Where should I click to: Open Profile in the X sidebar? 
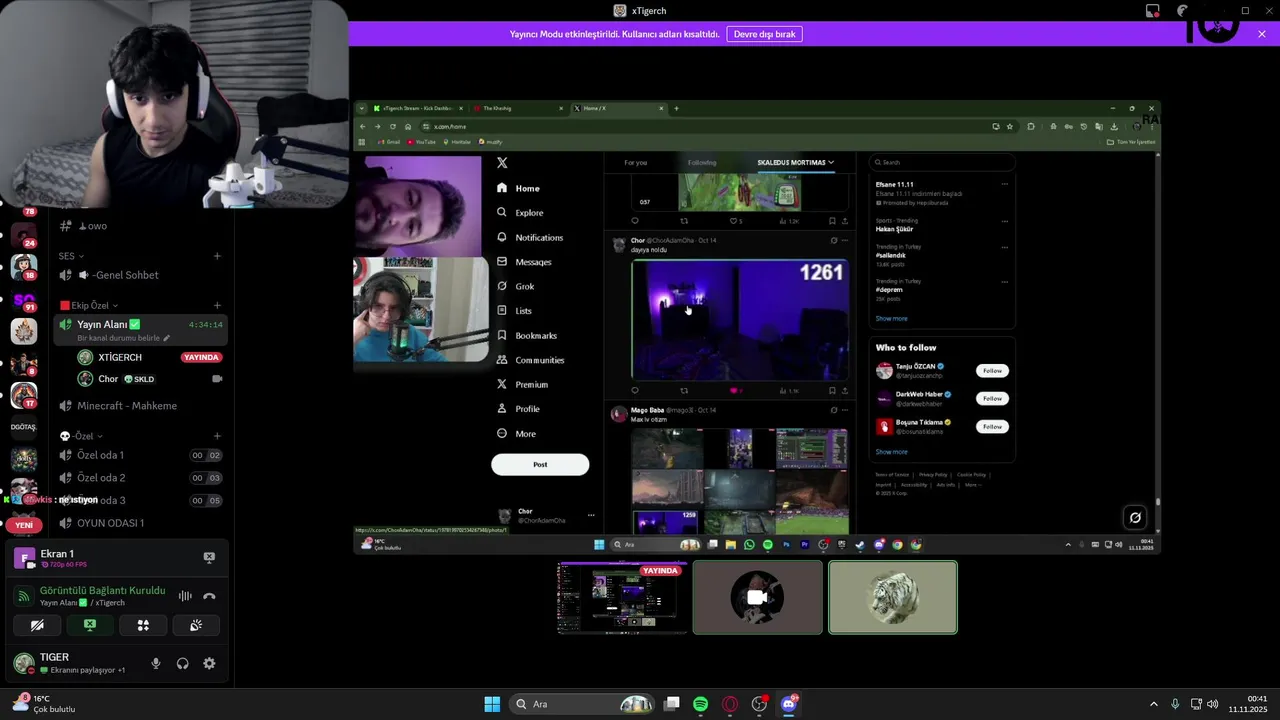click(x=518, y=409)
